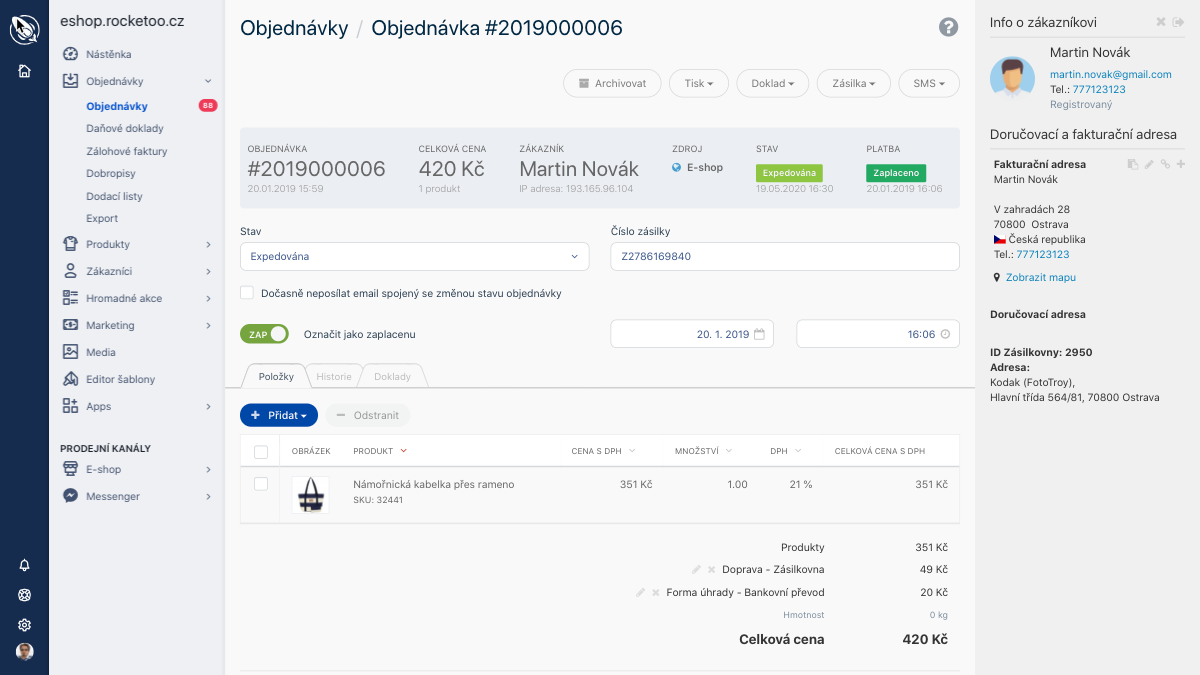This screenshot has width=1200, height=675.
Task: Open the SMS dropdown button
Action: [929, 83]
